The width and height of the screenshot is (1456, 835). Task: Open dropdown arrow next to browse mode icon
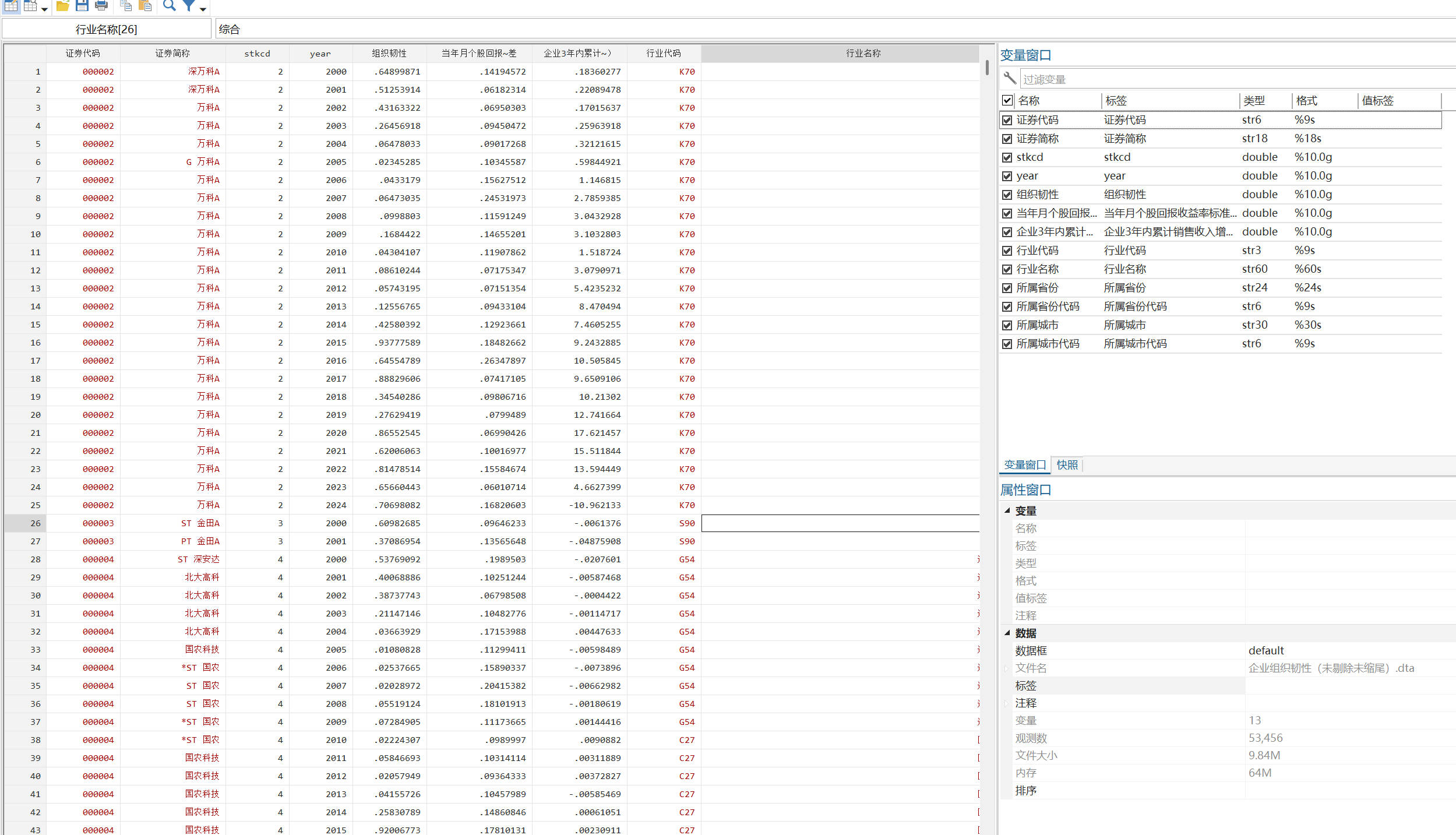[44, 8]
